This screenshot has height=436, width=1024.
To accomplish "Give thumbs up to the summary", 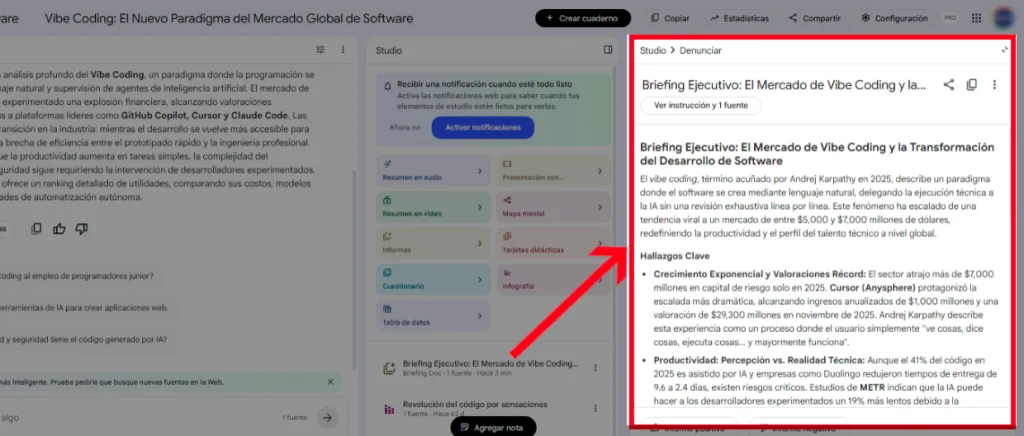I will pos(59,228).
